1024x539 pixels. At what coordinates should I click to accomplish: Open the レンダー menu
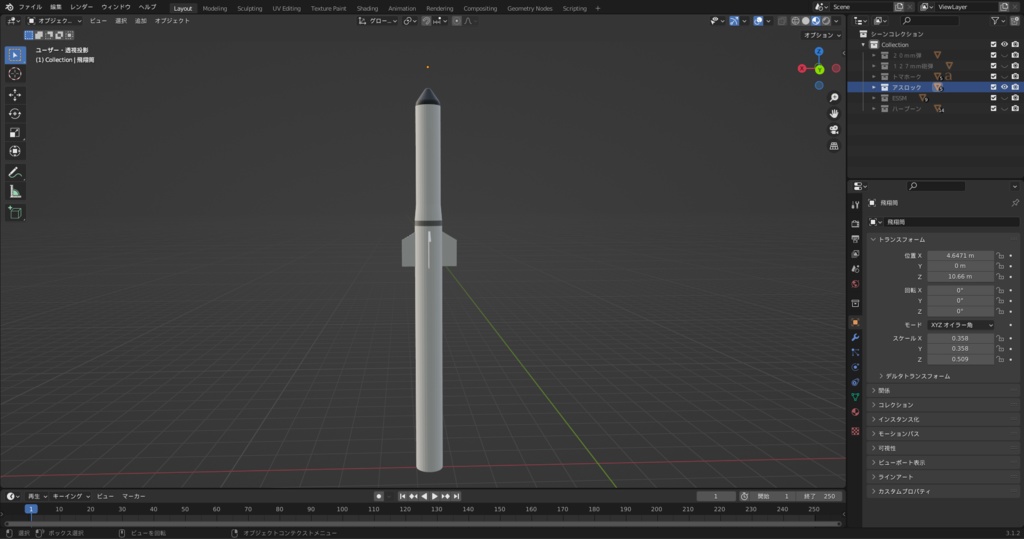coord(81,7)
